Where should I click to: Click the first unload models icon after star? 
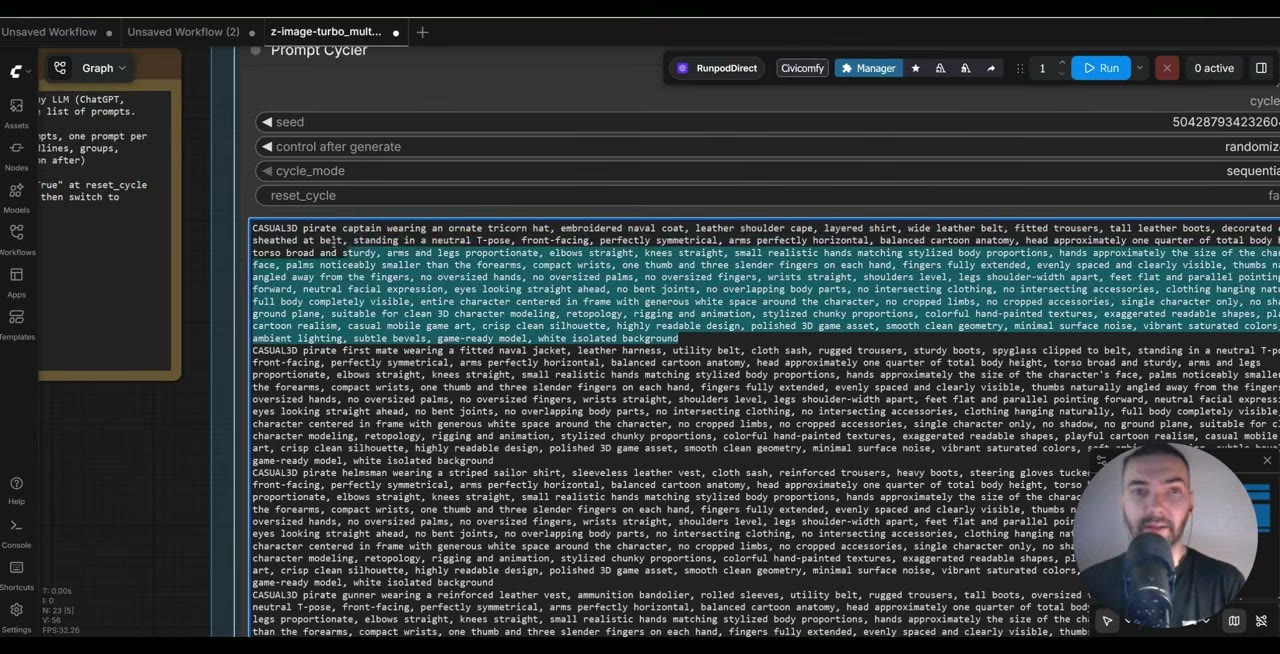click(x=940, y=68)
